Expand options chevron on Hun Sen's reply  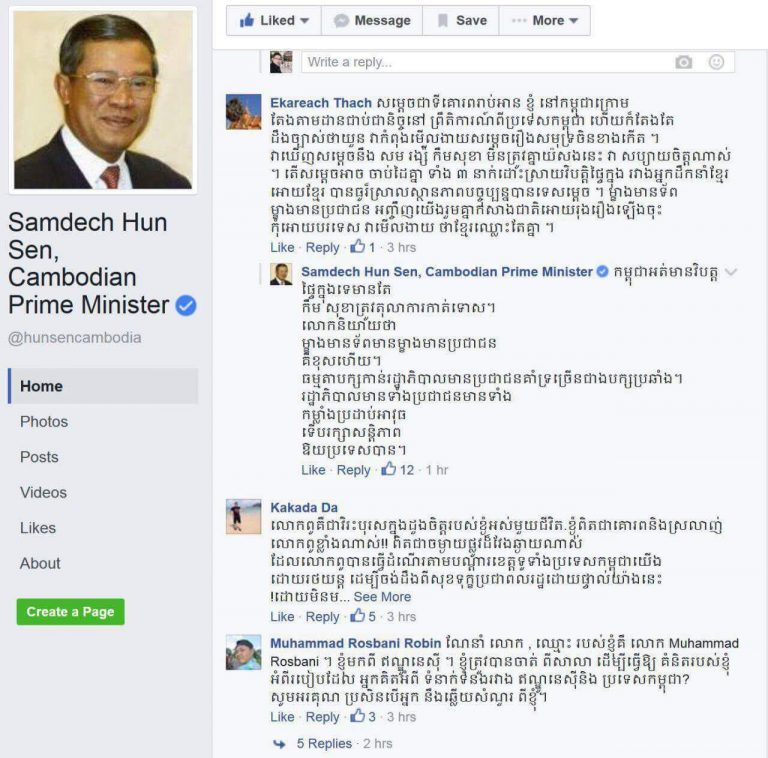coord(730,272)
